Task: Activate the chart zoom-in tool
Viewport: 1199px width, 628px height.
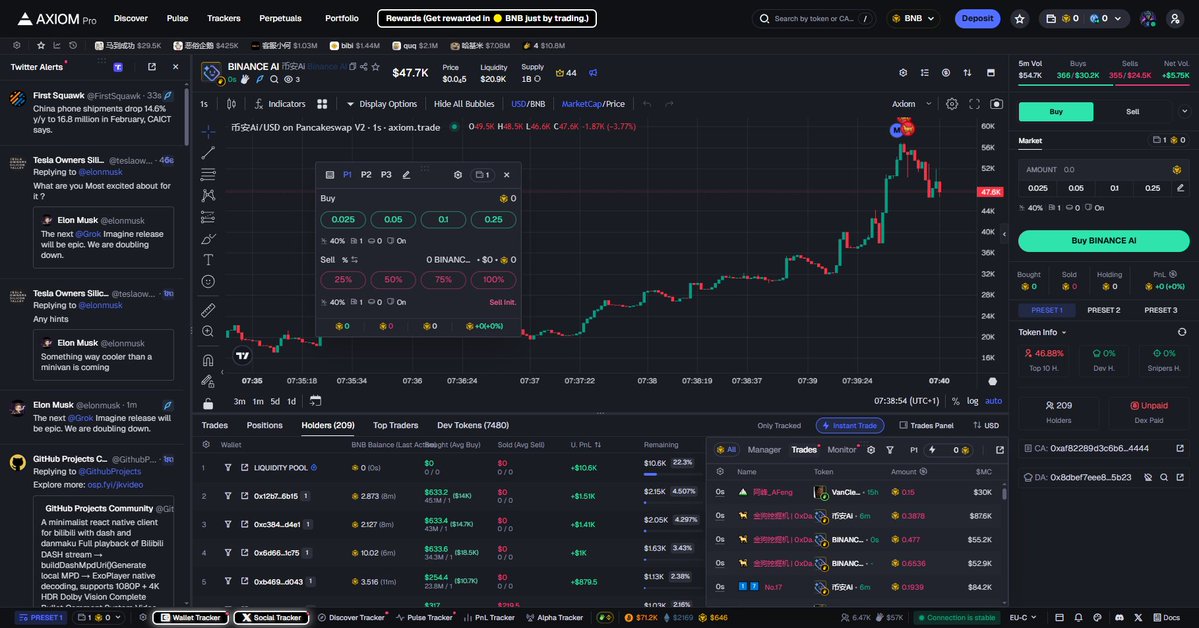Action: [x=208, y=331]
